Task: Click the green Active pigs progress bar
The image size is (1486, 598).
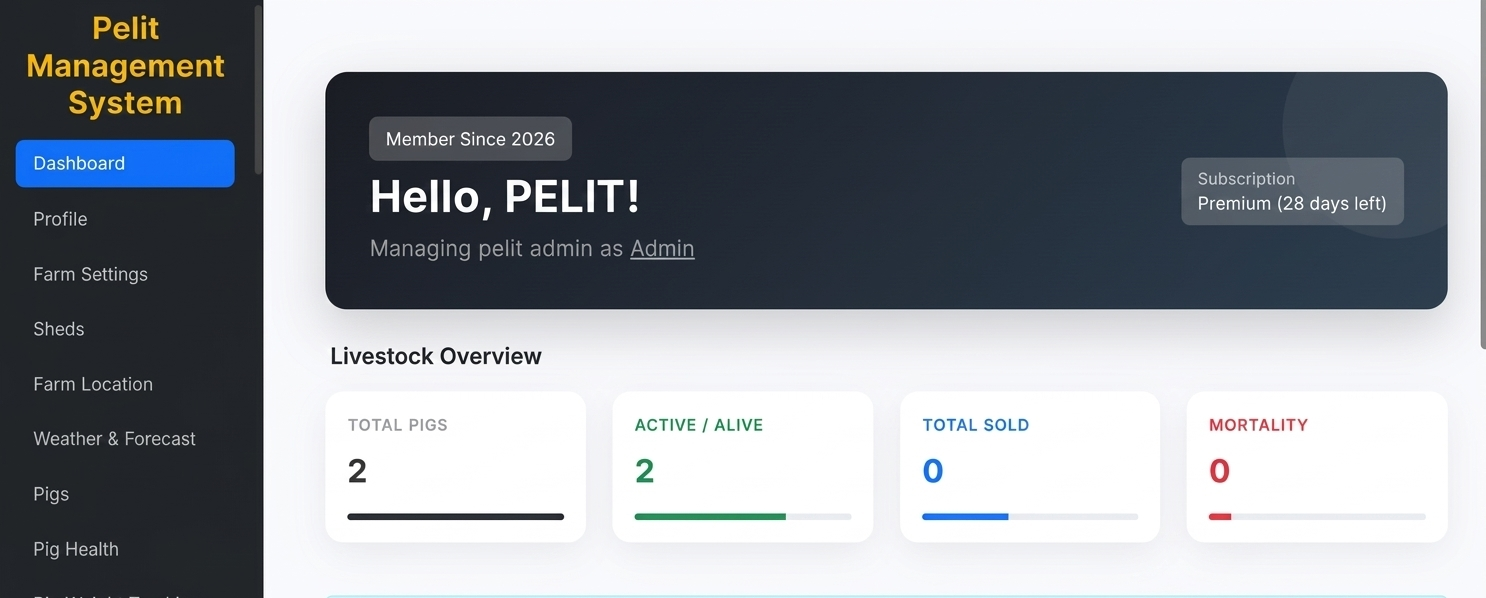Action: click(x=710, y=517)
